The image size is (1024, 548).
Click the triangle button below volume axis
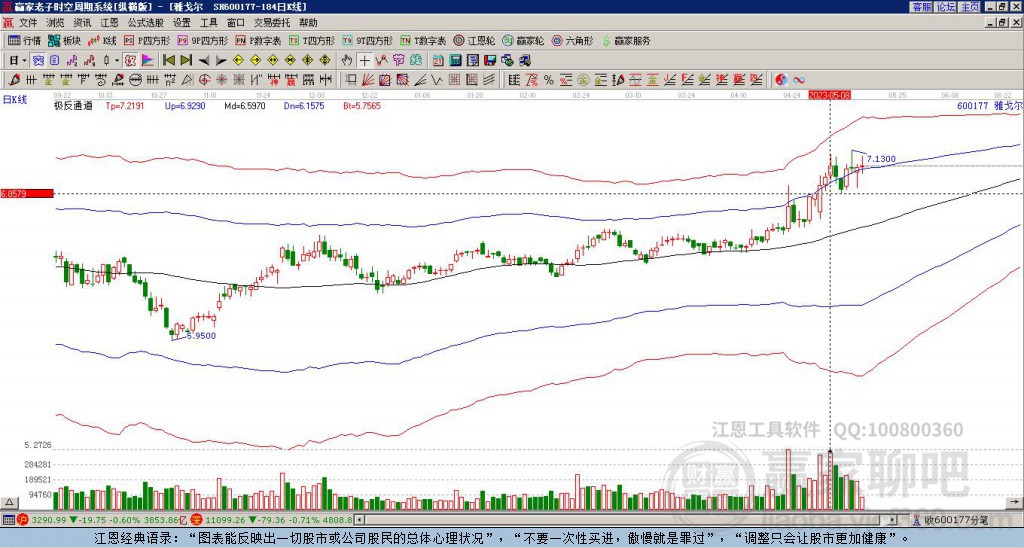click(9, 502)
